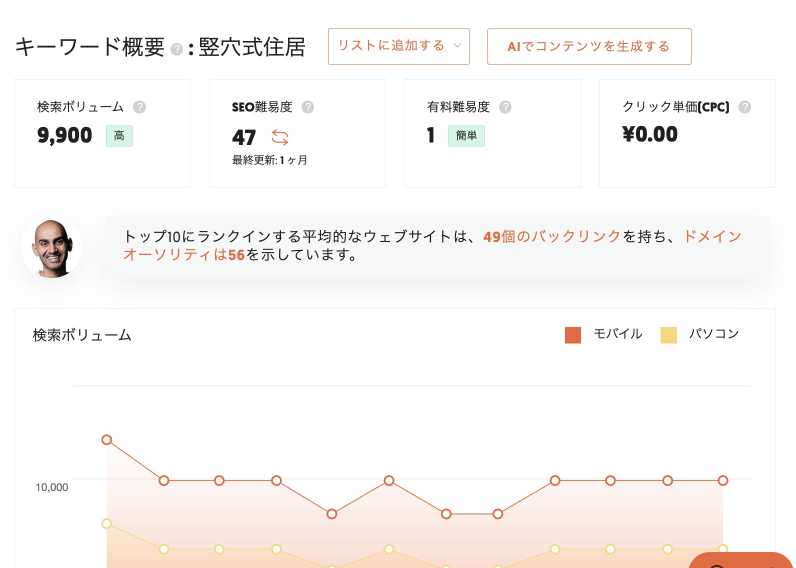Click the chevron arrow in リストに追加する
The height and width of the screenshot is (568, 796).
(x=457, y=45)
